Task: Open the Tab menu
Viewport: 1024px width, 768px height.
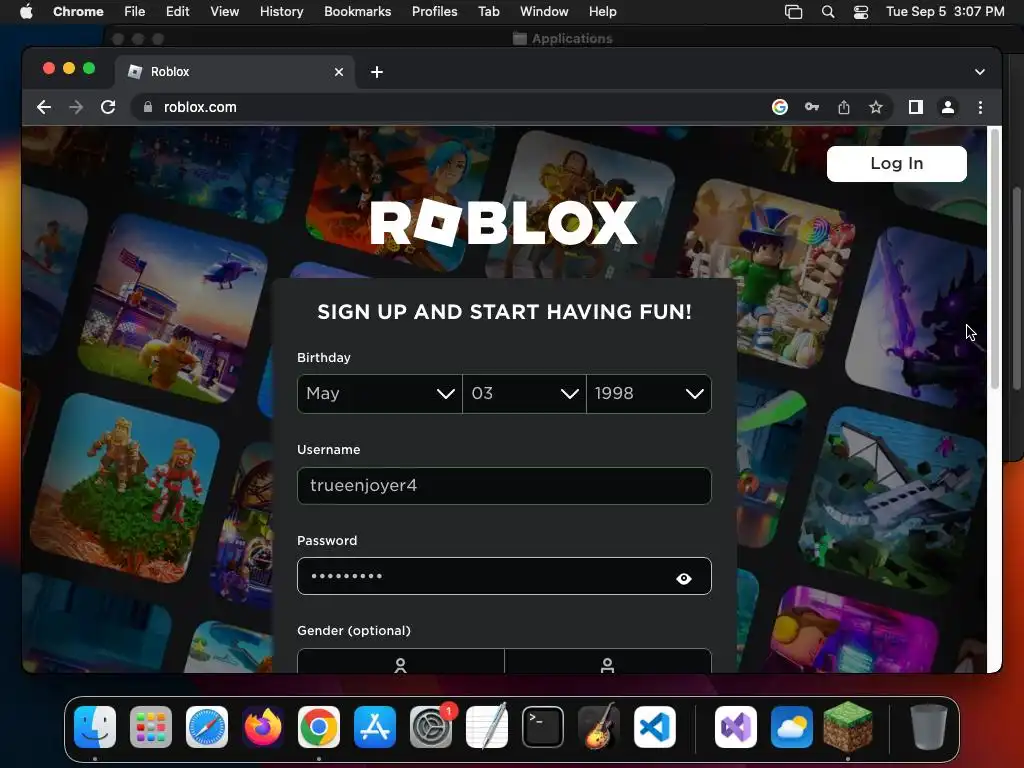Action: [x=488, y=12]
